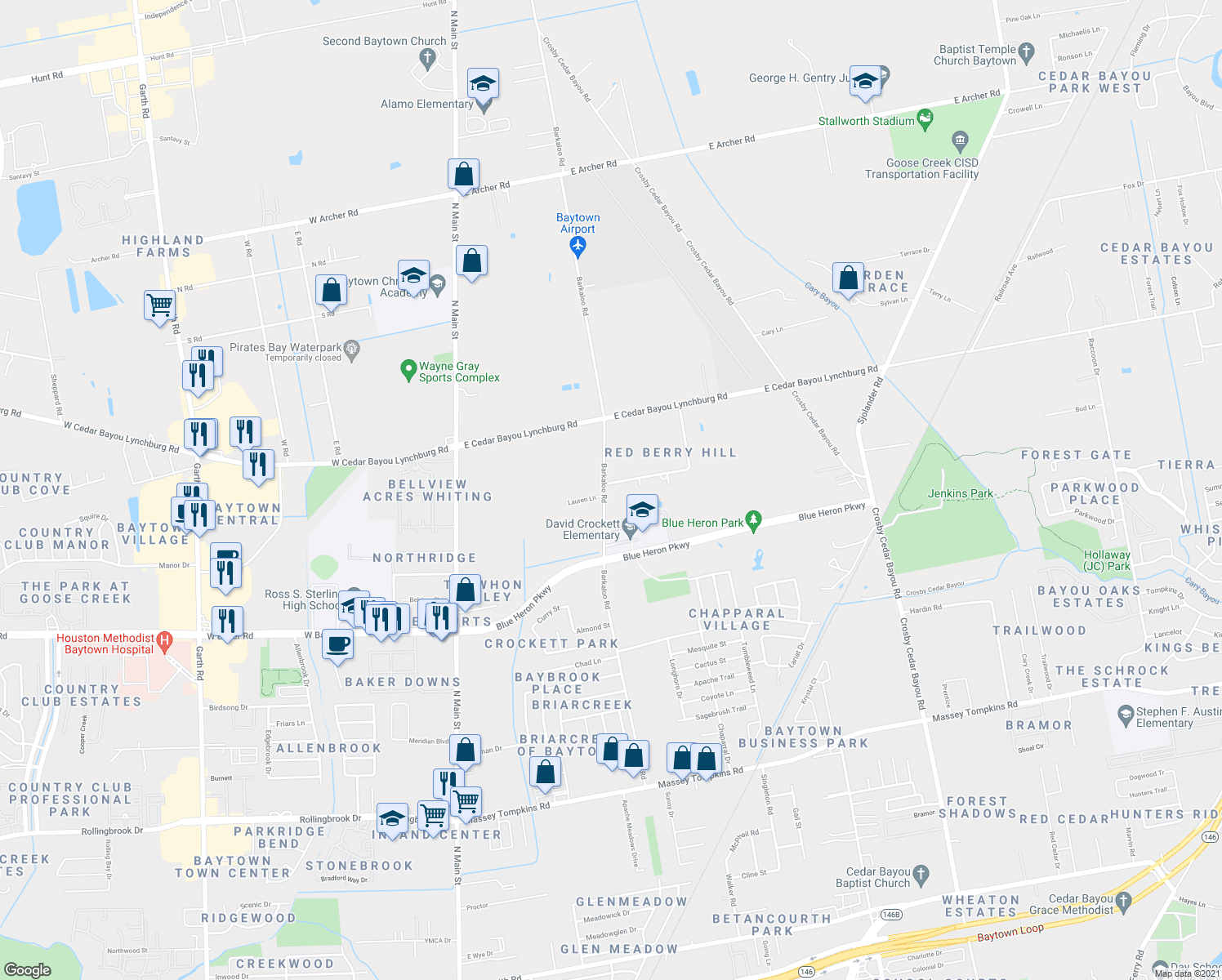The image size is (1222, 980).
Task: Open the grocery cart marker near Highland Farms
Action: 160,306
